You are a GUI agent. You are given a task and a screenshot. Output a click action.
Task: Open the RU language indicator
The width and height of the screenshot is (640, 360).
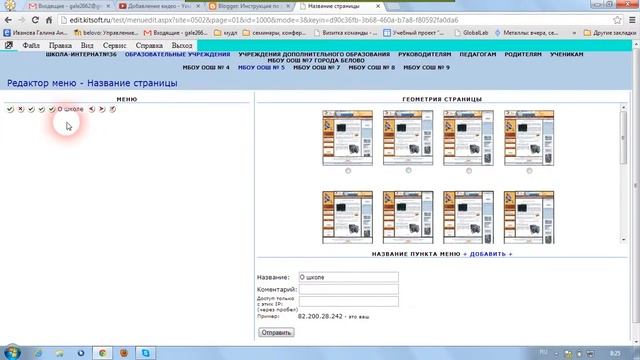[x=544, y=352]
